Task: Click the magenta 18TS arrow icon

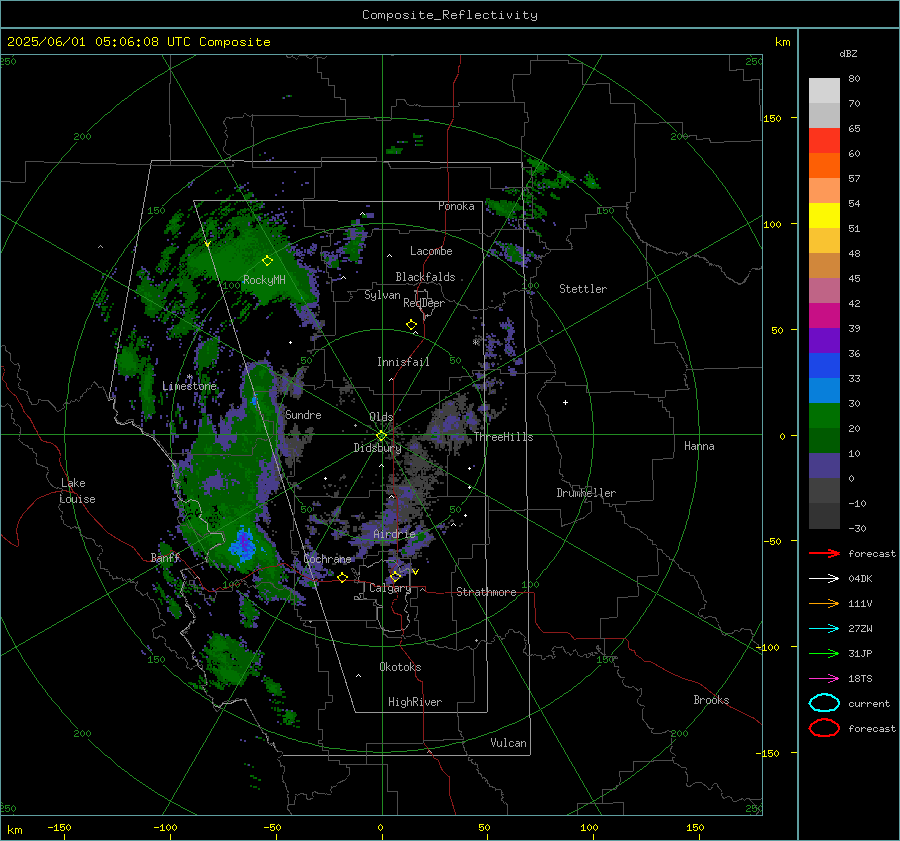Action: [x=824, y=679]
